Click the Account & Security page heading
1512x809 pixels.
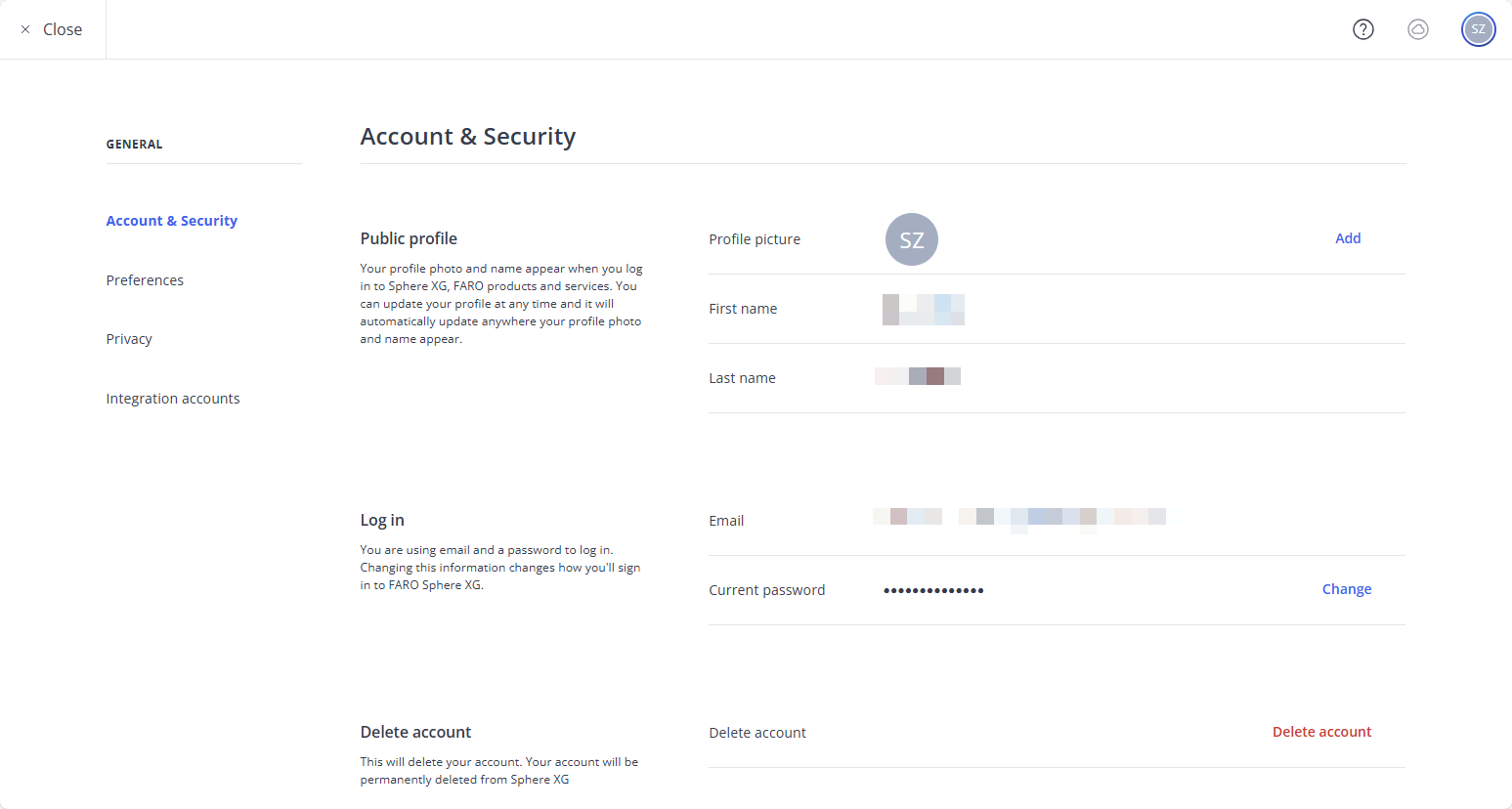tap(468, 136)
